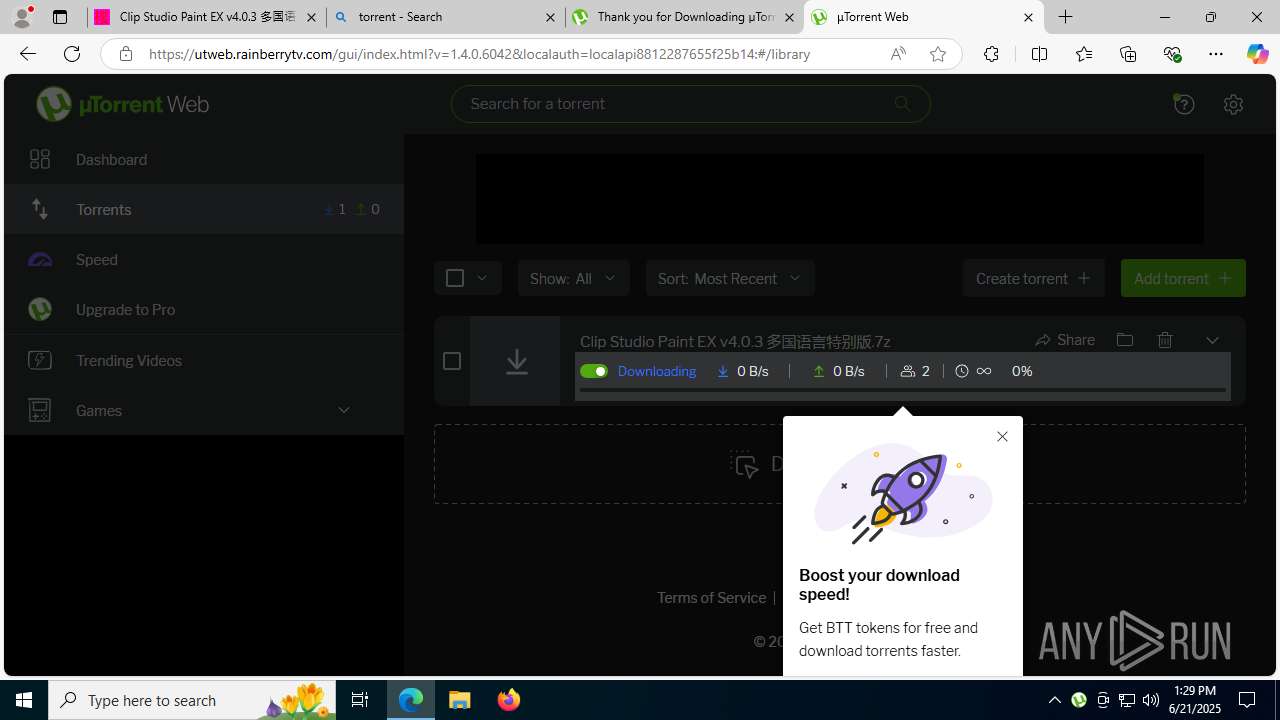Toggle the Downloading switch off
This screenshot has width=1280, height=720.
pos(593,371)
